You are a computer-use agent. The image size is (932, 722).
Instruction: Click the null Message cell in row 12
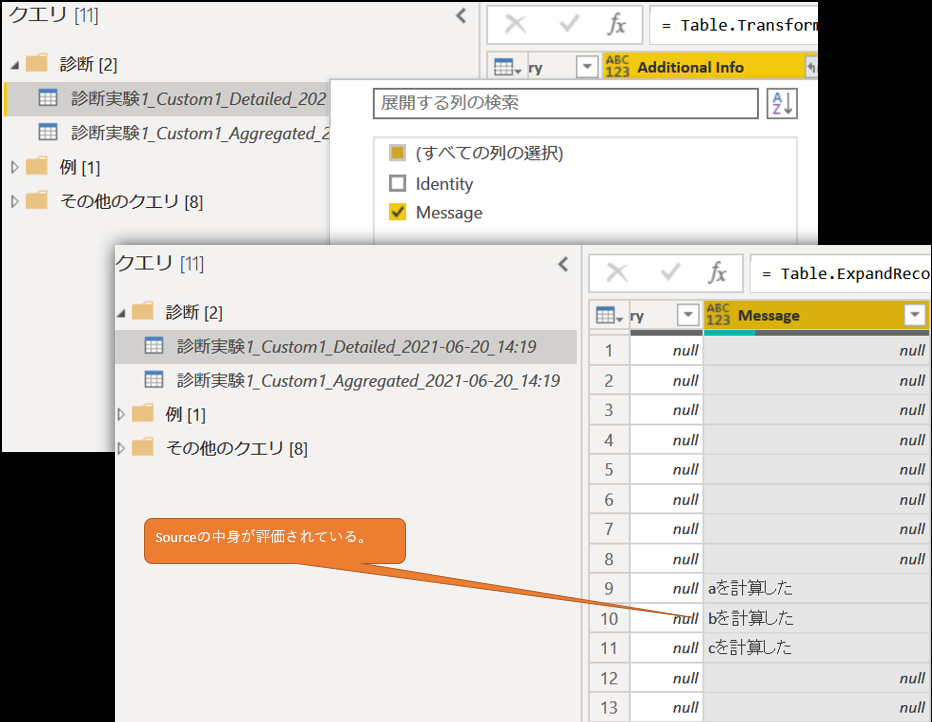(x=816, y=678)
